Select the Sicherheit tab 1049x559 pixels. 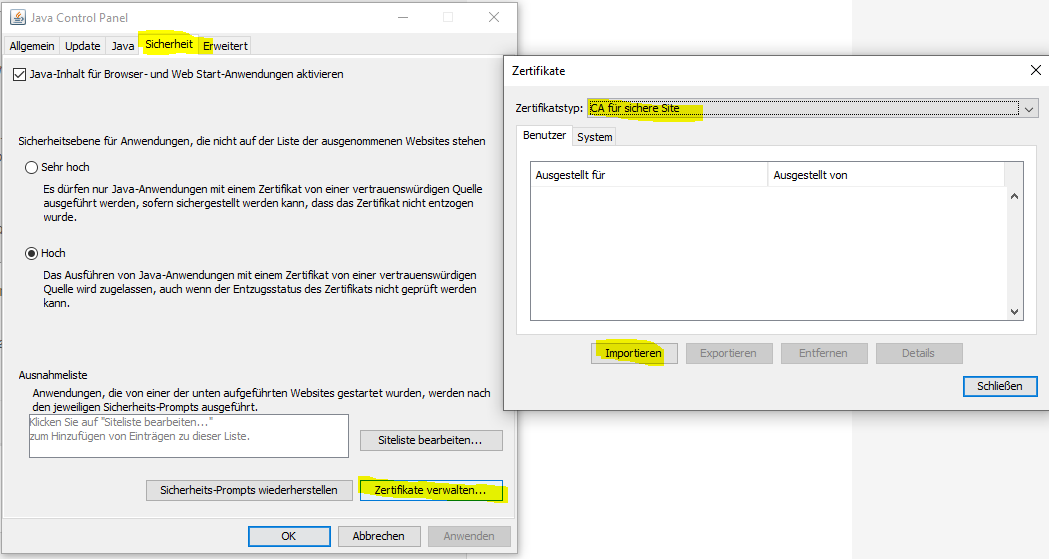[169, 44]
